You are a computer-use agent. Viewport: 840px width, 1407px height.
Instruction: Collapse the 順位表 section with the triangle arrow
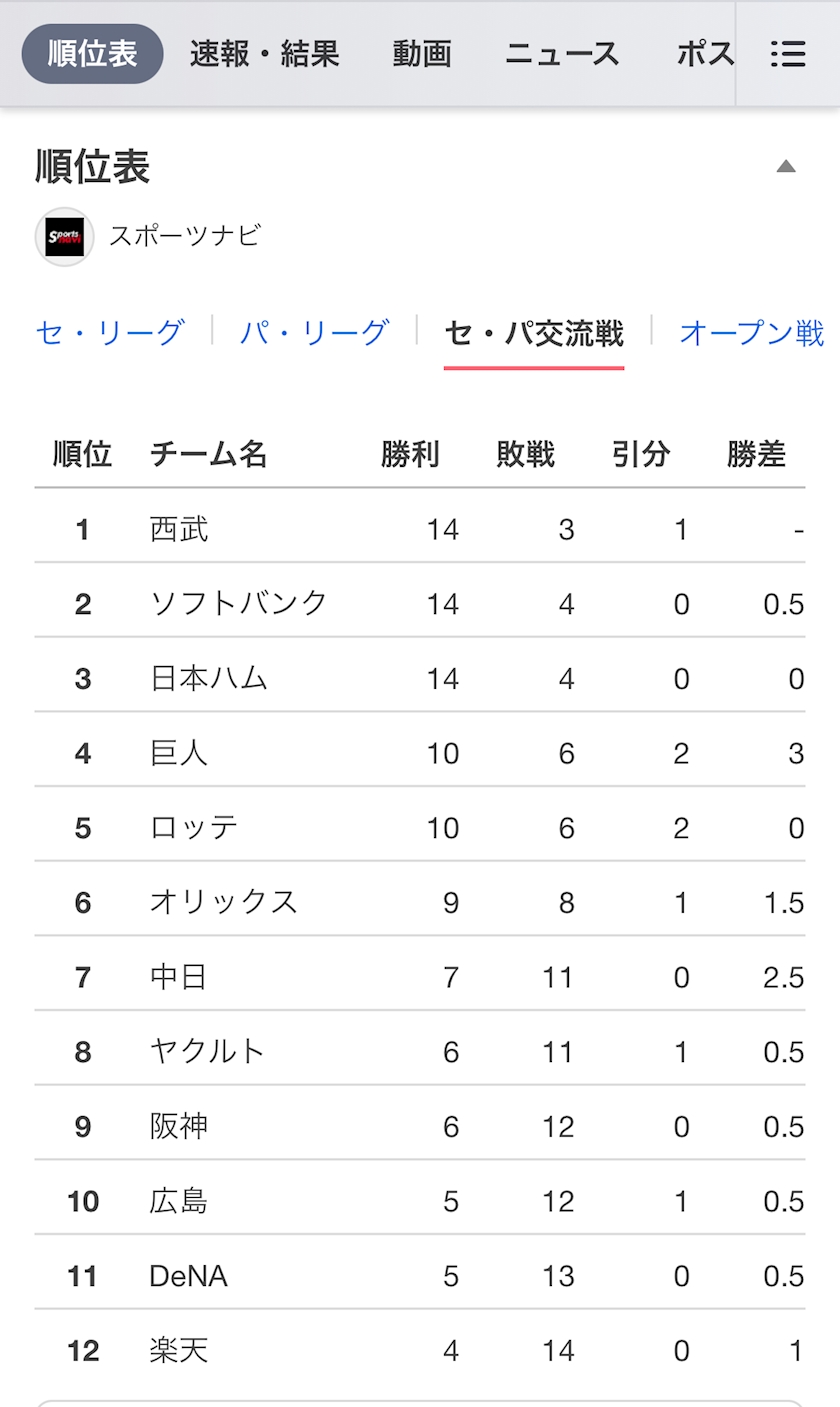[786, 167]
